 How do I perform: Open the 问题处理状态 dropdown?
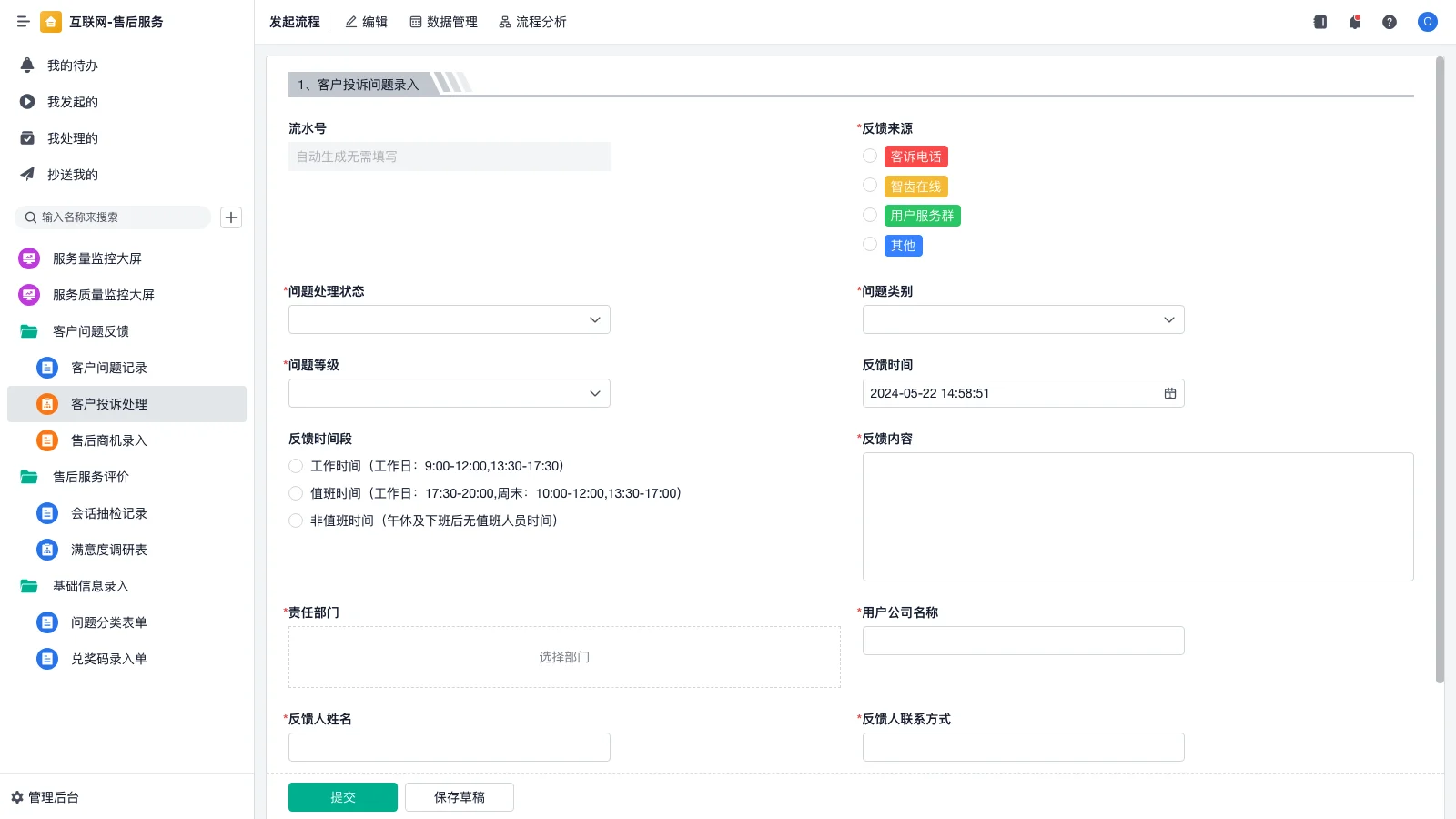[449, 319]
